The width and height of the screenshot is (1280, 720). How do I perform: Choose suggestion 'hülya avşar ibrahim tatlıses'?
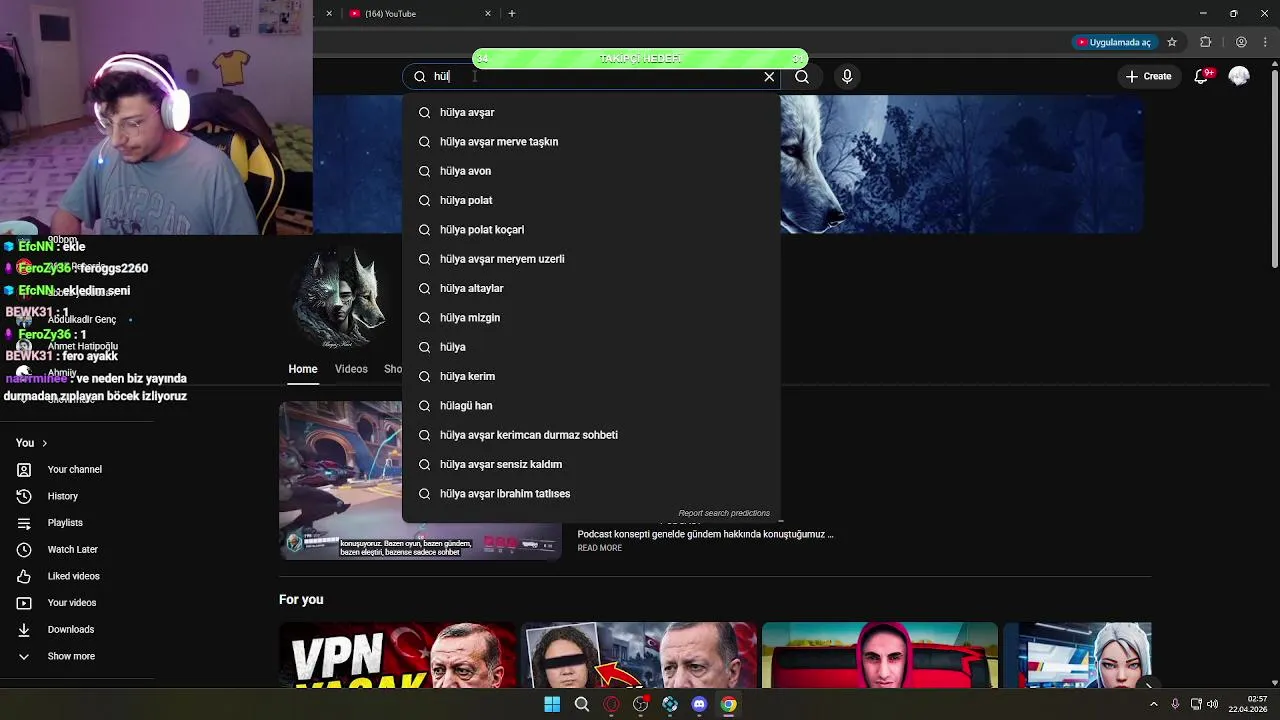[591, 494]
